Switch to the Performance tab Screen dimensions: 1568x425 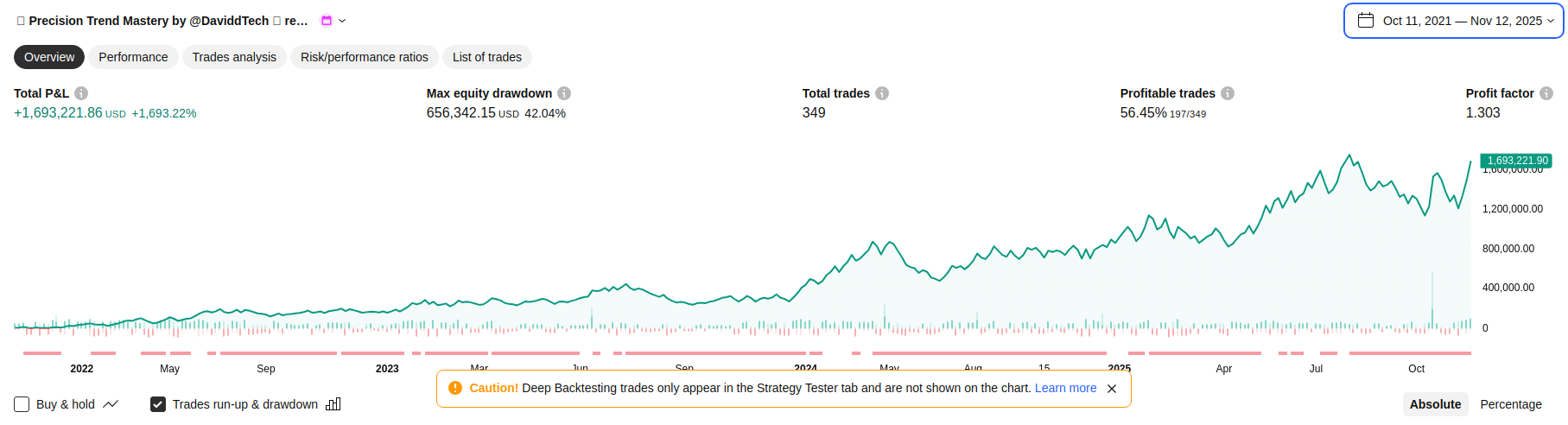[133, 57]
